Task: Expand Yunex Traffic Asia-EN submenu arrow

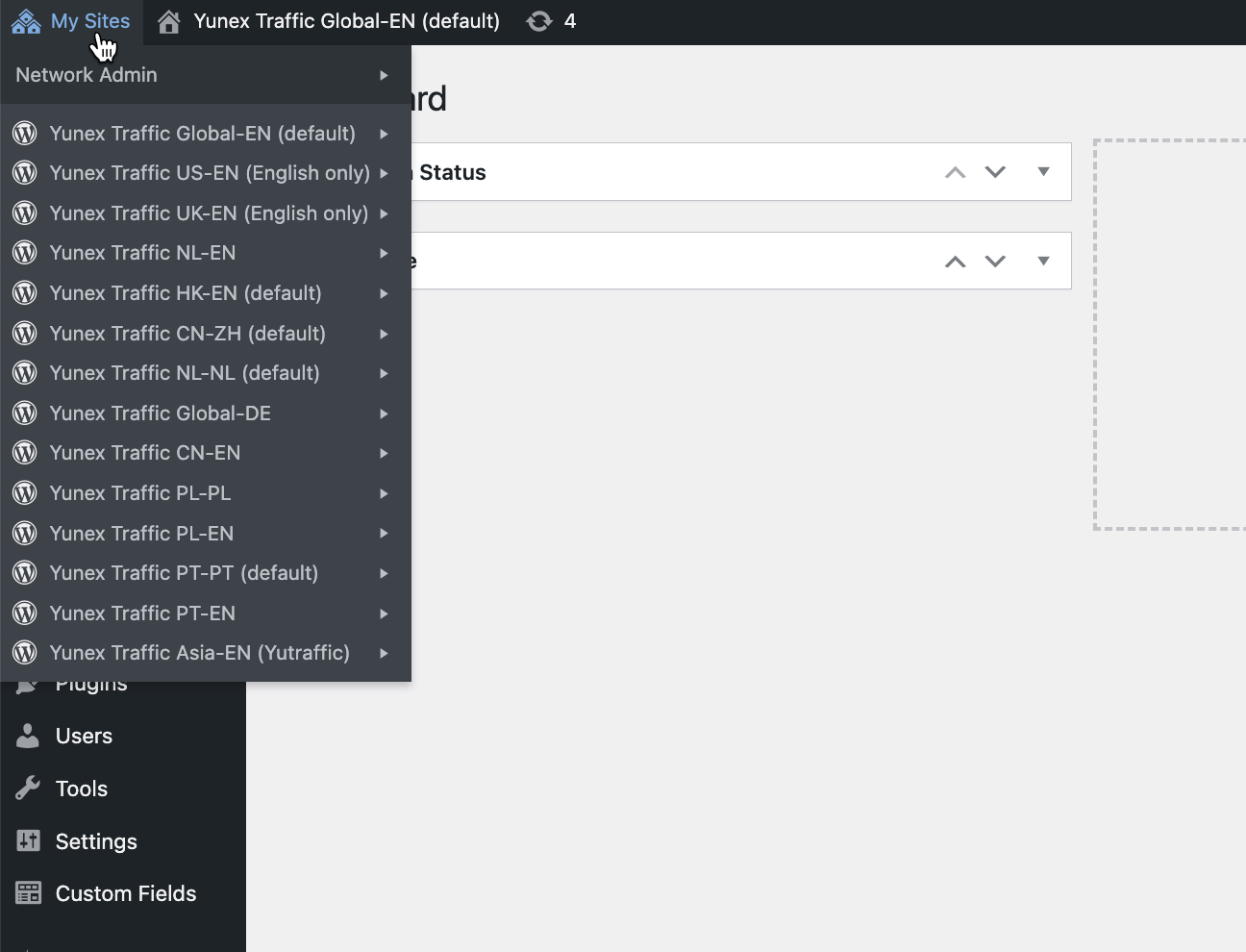Action: click(384, 653)
